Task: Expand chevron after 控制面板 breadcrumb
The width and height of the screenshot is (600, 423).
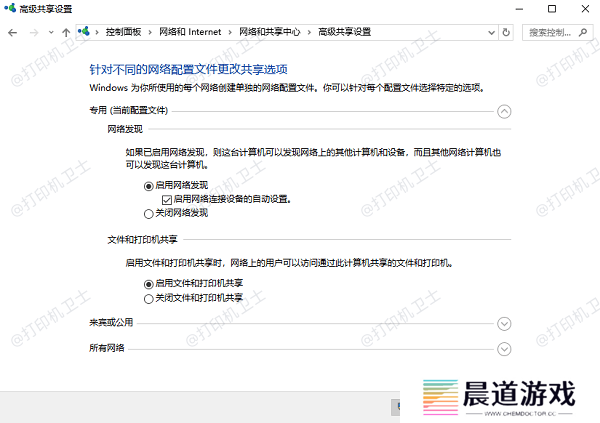Action: click(x=150, y=33)
